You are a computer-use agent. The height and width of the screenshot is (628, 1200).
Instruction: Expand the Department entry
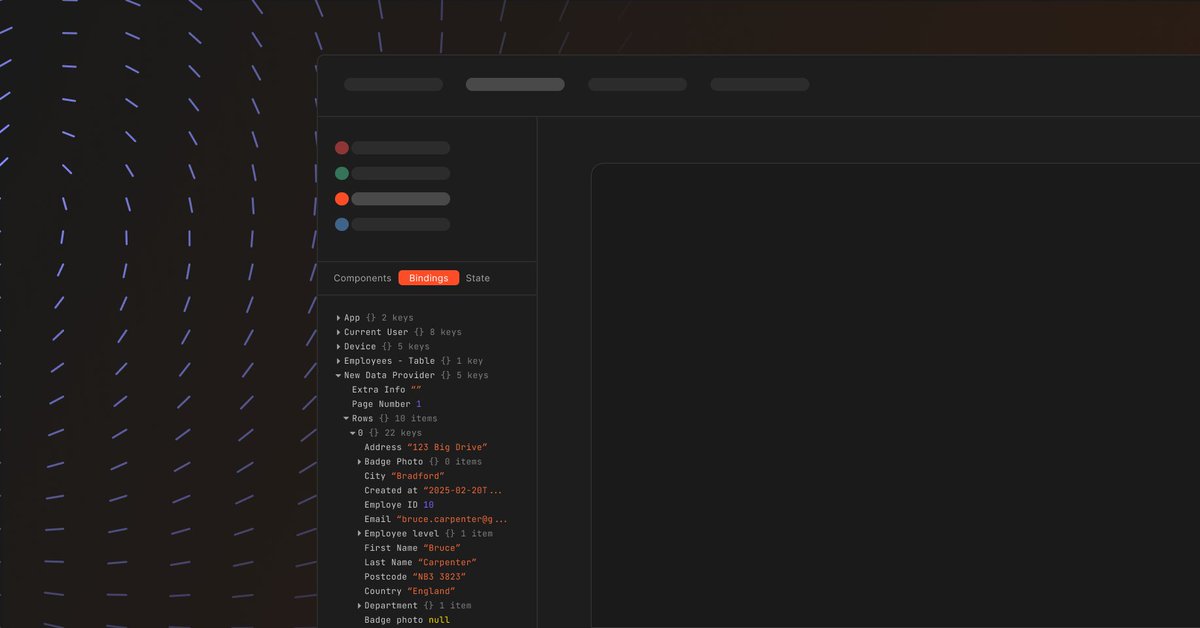point(360,605)
